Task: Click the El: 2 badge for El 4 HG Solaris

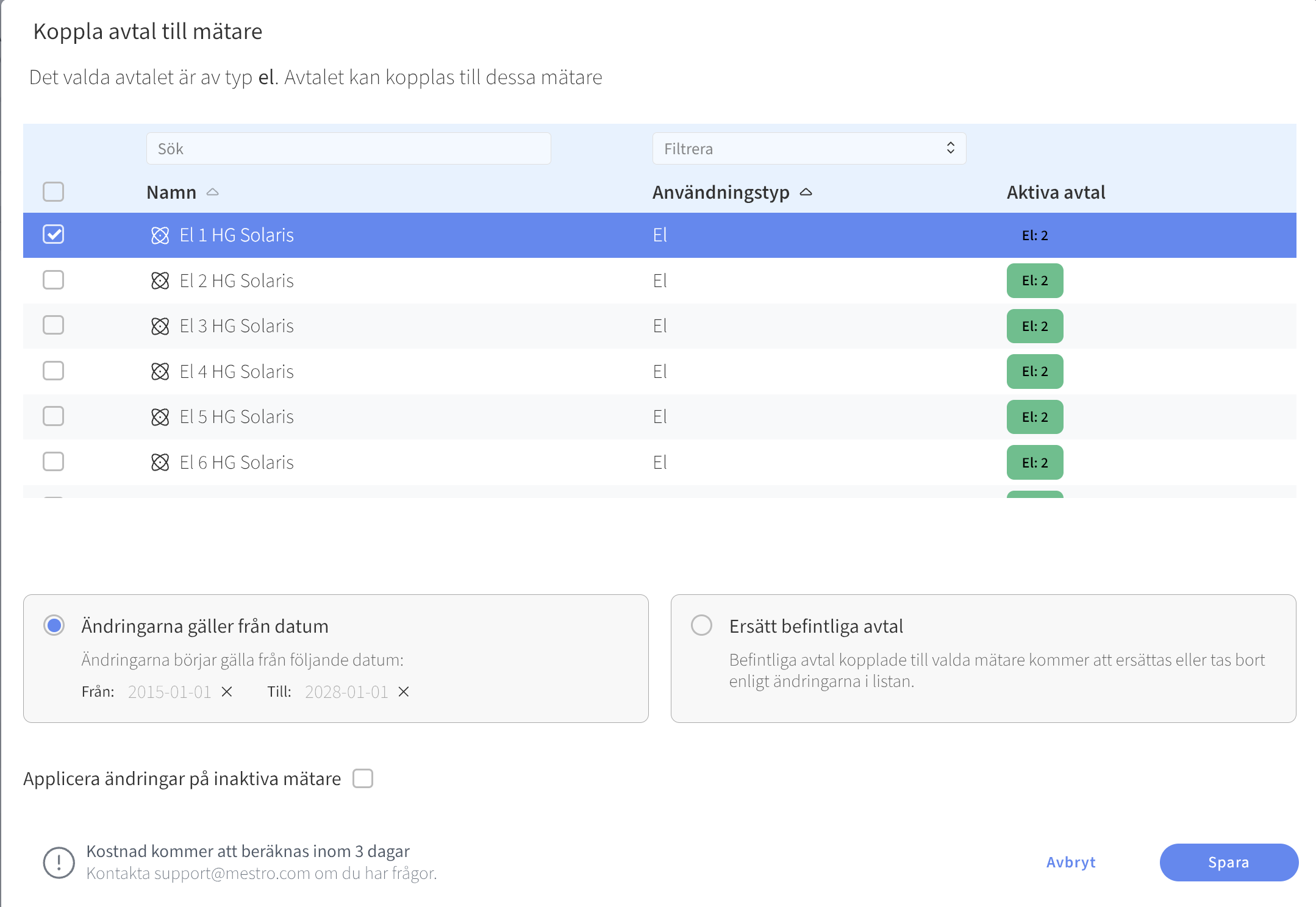Action: coord(1035,372)
